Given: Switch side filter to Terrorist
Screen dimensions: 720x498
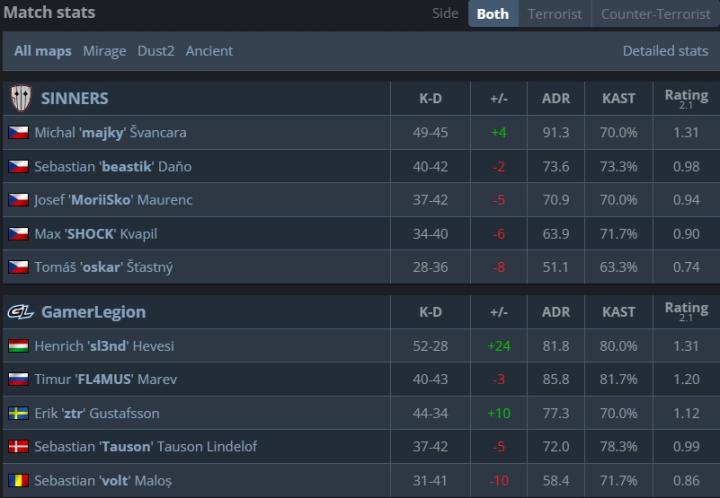Looking at the screenshot, I should 555,14.
